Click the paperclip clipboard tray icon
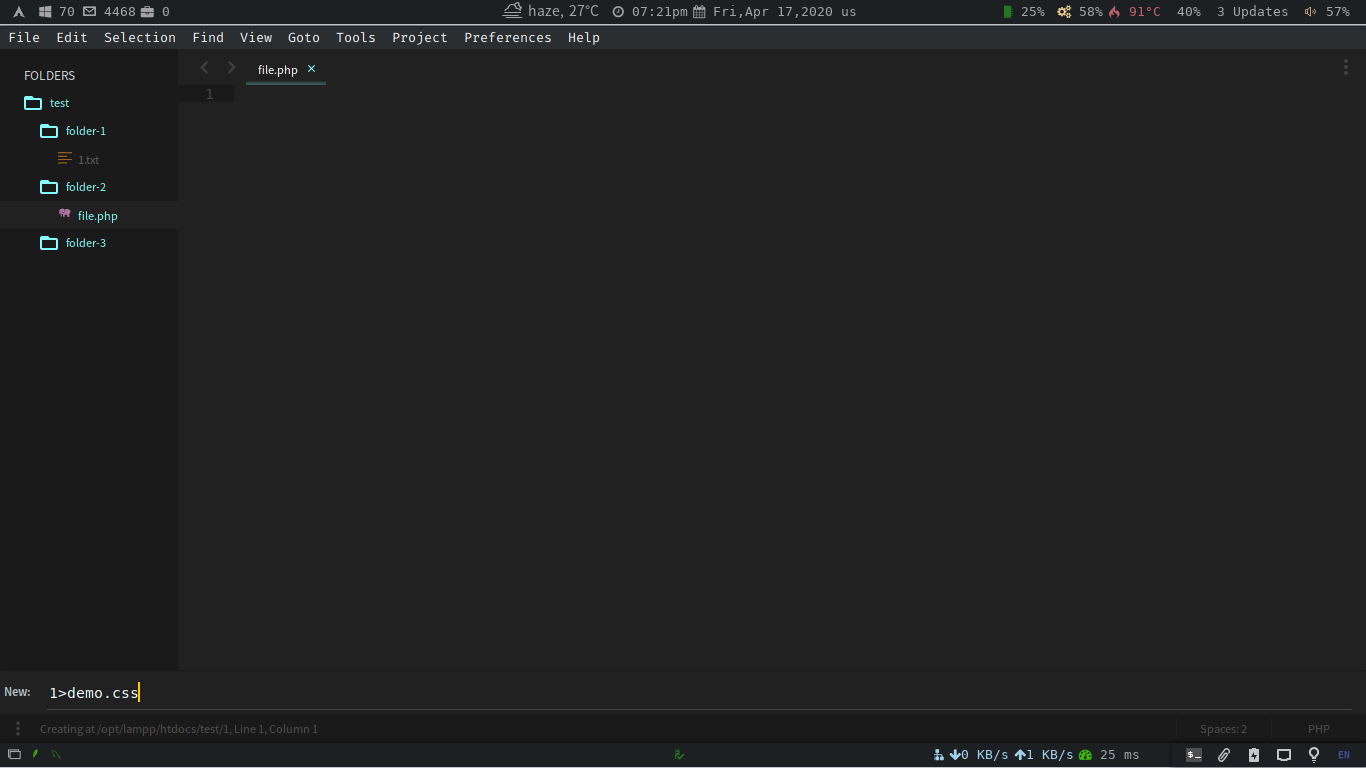Image resolution: width=1366 pixels, height=768 pixels. pos(1224,755)
